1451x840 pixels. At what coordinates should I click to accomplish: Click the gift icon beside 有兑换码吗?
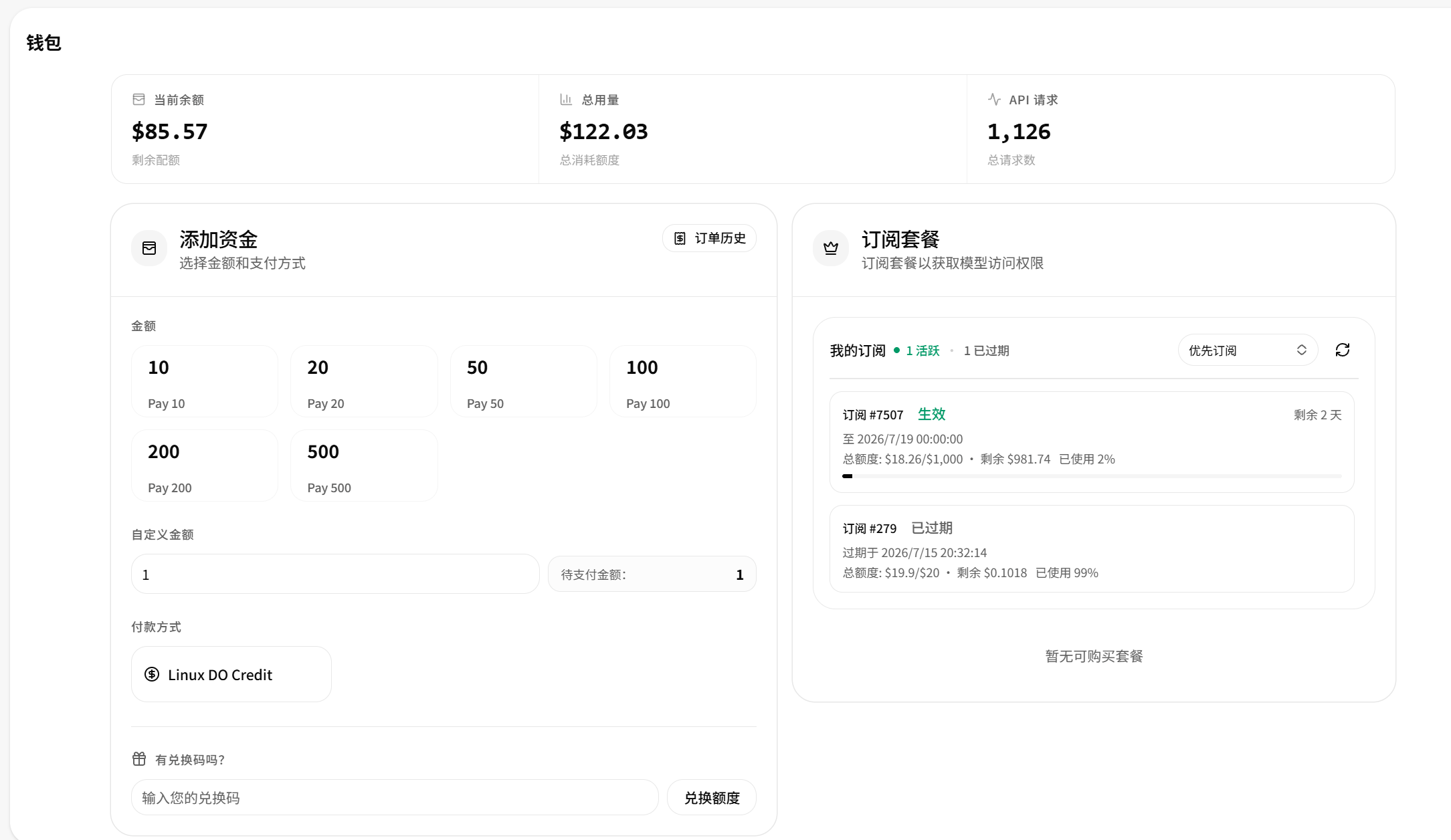(x=139, y=759)
